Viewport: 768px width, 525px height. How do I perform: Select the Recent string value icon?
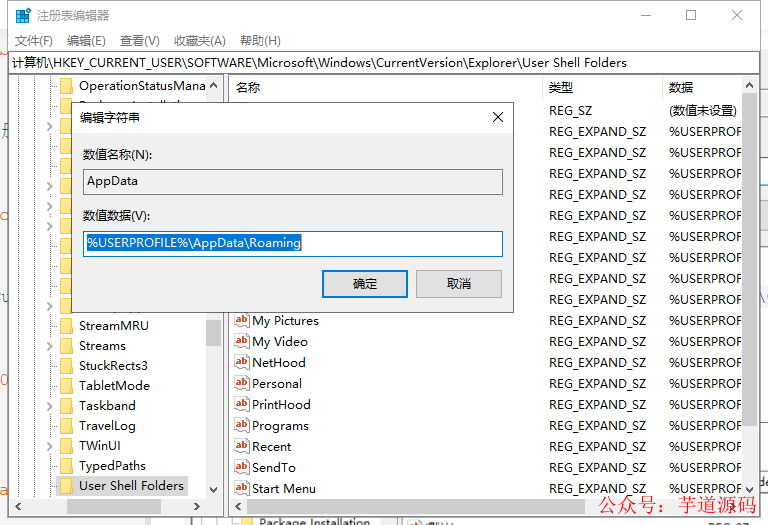241,446
